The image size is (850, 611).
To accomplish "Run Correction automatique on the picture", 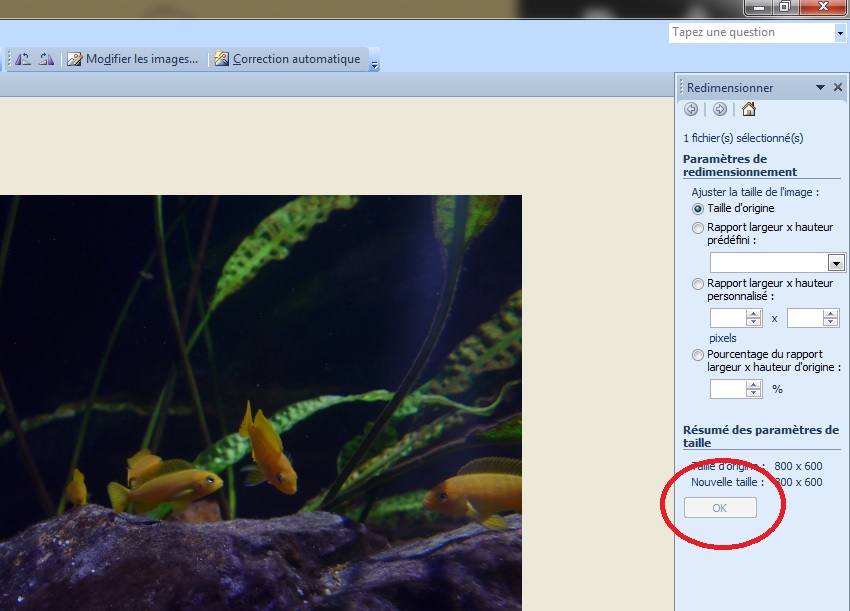I will [x=287, y=59].
